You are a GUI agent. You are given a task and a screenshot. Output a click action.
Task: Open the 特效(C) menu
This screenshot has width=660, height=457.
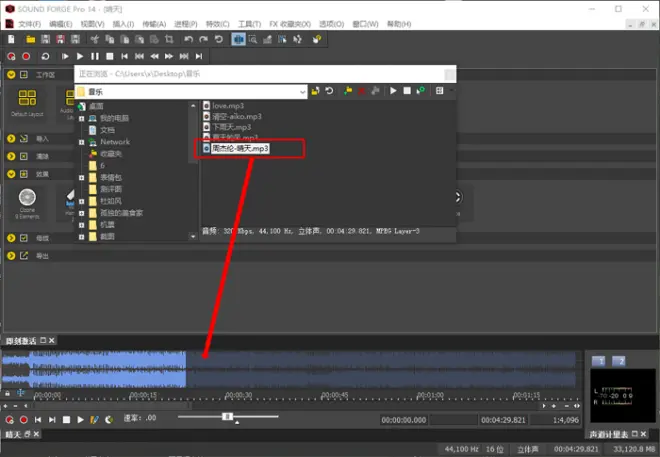(x=218, y=24)
